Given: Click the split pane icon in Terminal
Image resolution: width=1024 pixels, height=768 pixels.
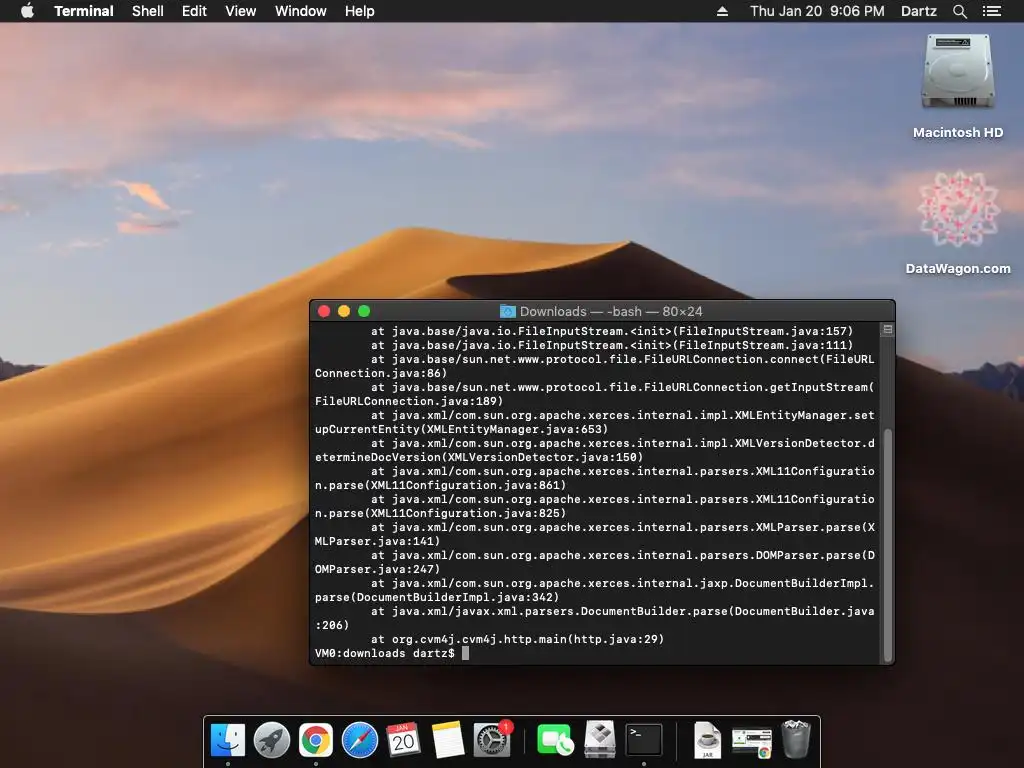Looking at the screenshot, I should pos(888,330).
